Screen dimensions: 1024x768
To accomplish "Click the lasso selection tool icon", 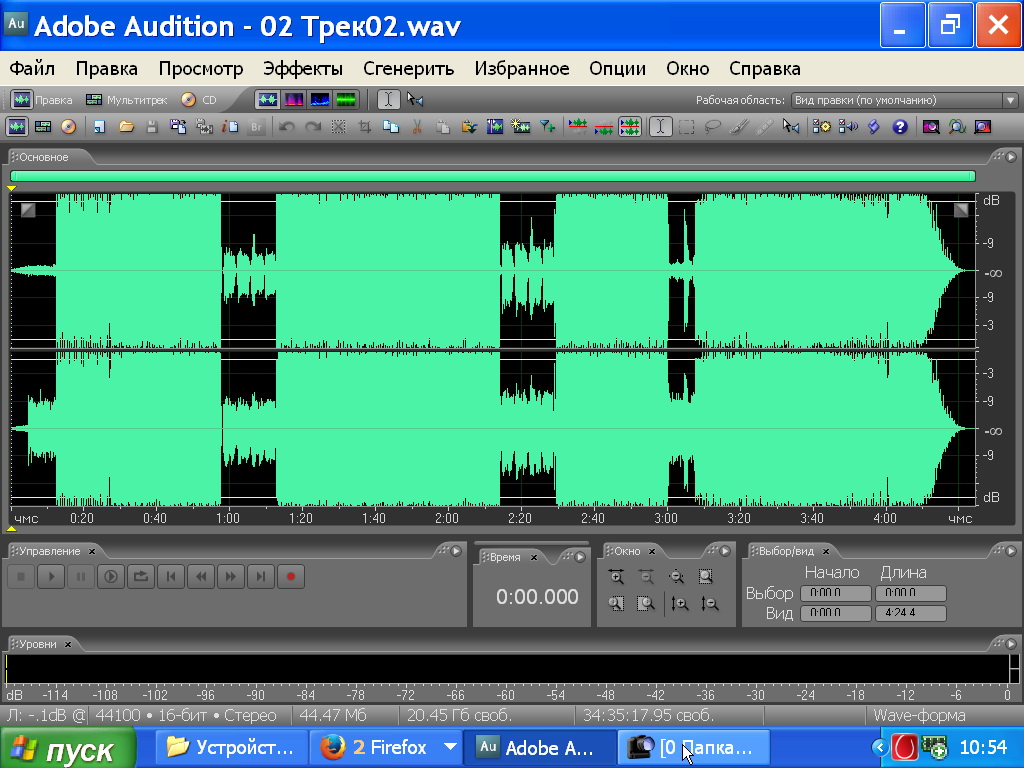I will (712, 127).
